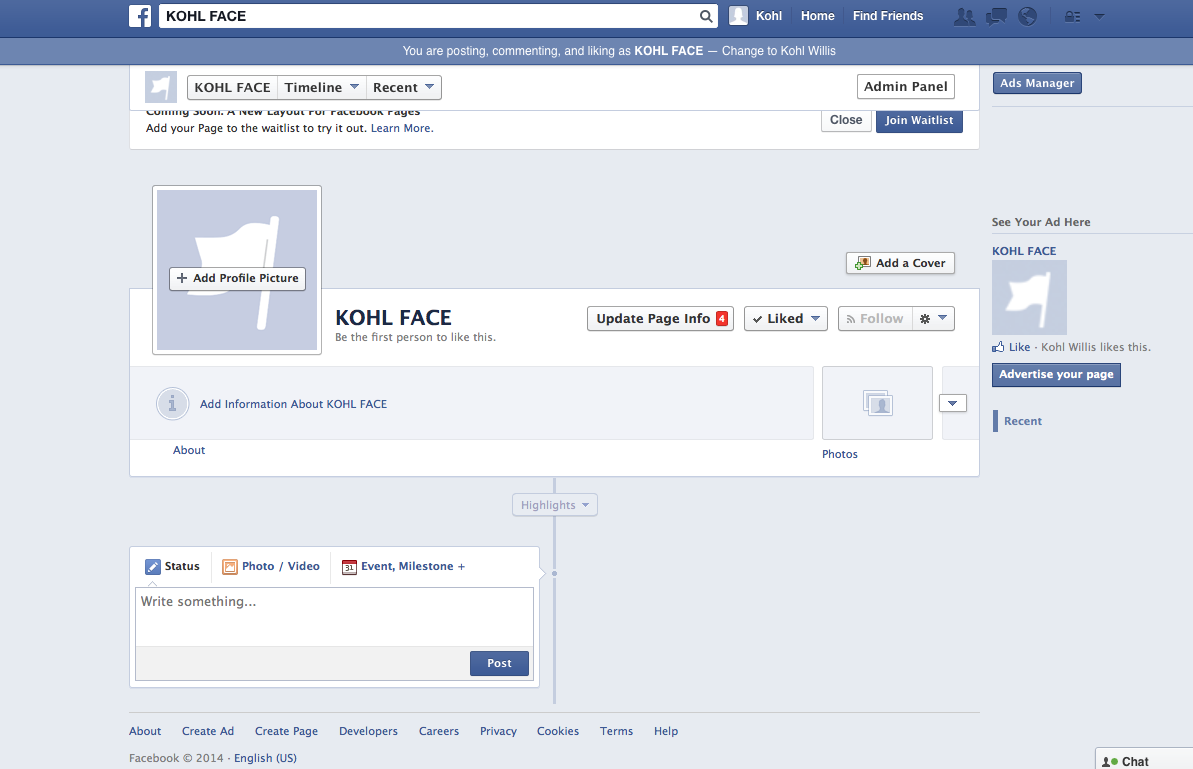This screenshot has height=769, width=1193.
Task: Click the Facebook logo icon
Action: click(x=140, y=16)
